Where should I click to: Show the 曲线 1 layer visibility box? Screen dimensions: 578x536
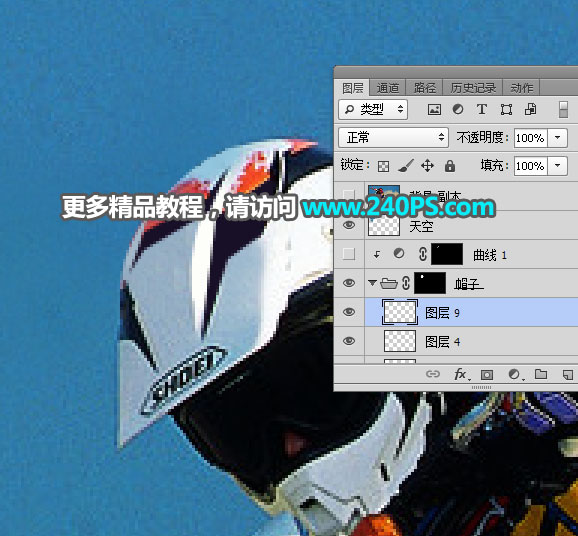[x=349, y=254]
